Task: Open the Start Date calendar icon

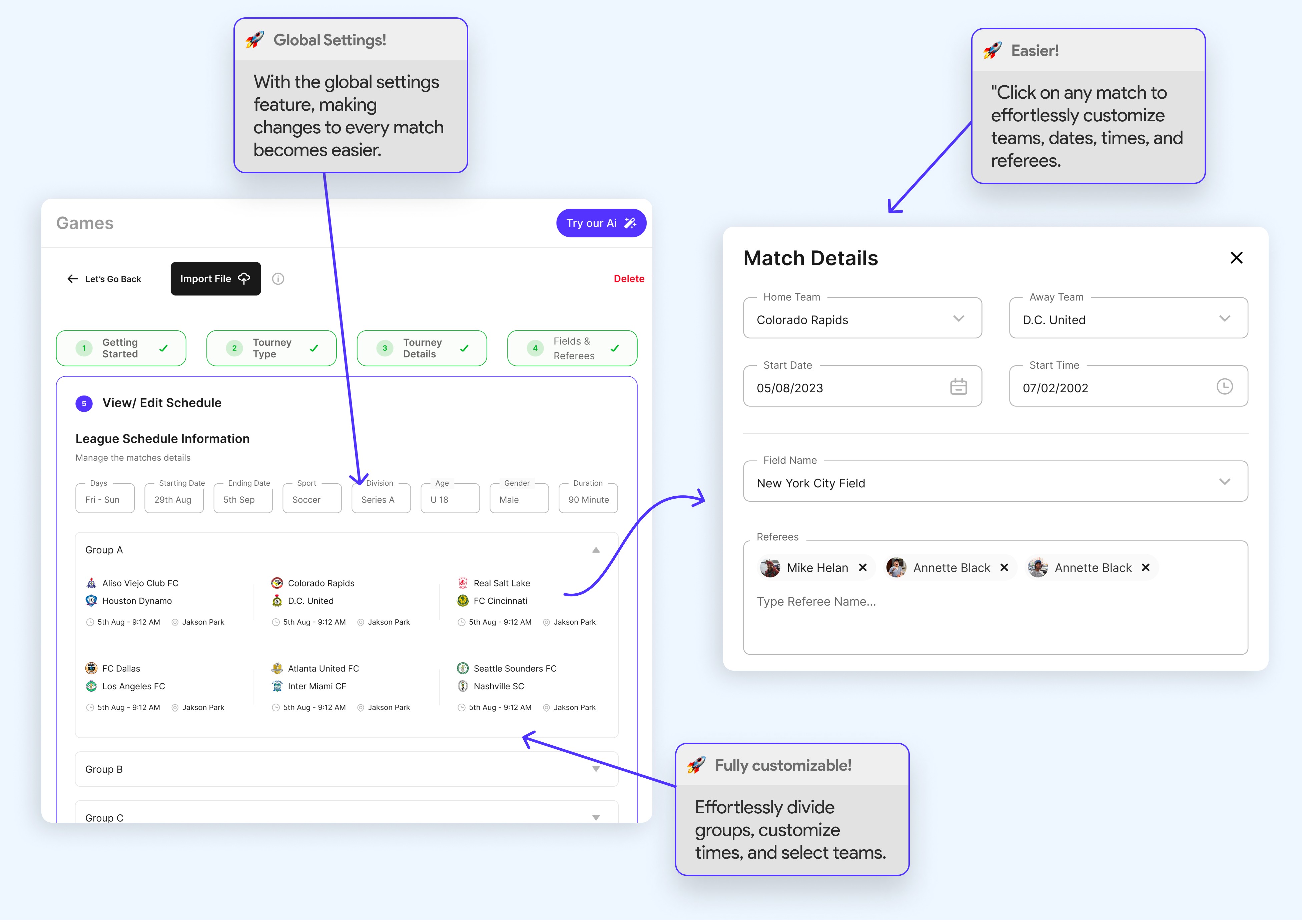Action: coord(958,387)
